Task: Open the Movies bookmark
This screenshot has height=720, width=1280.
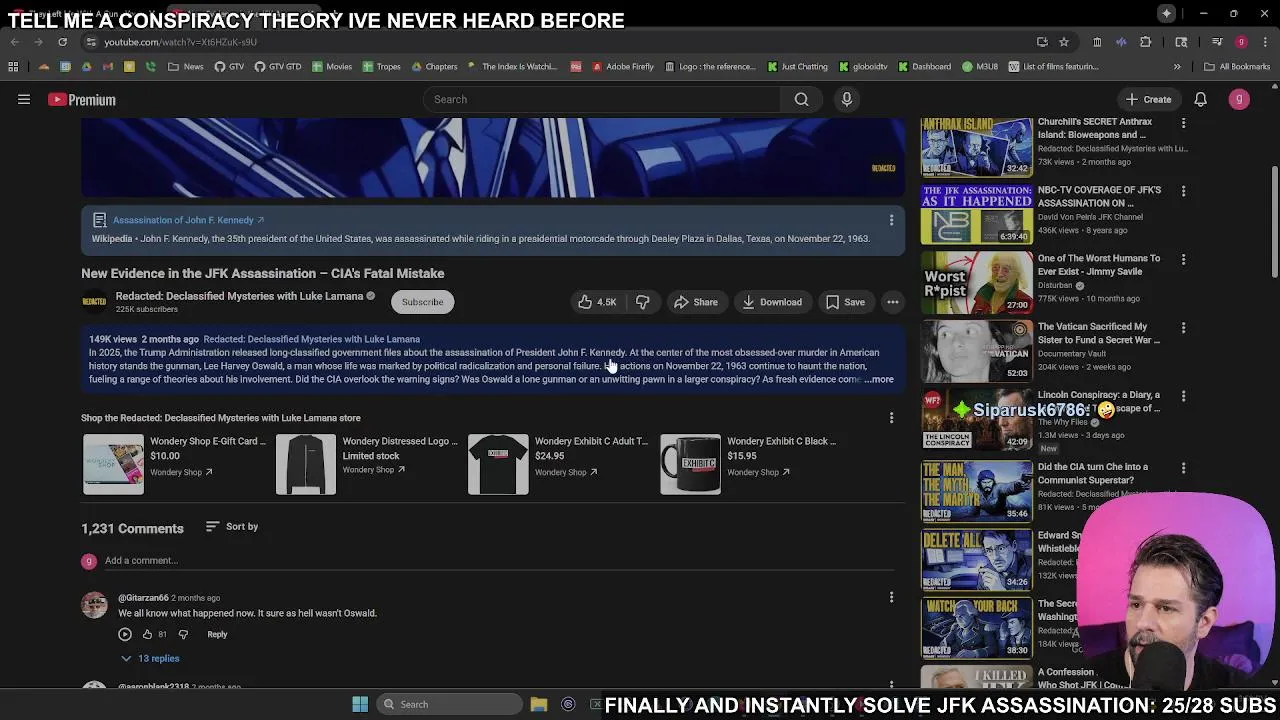Action: pyautogui.click(x=332, y=67)
